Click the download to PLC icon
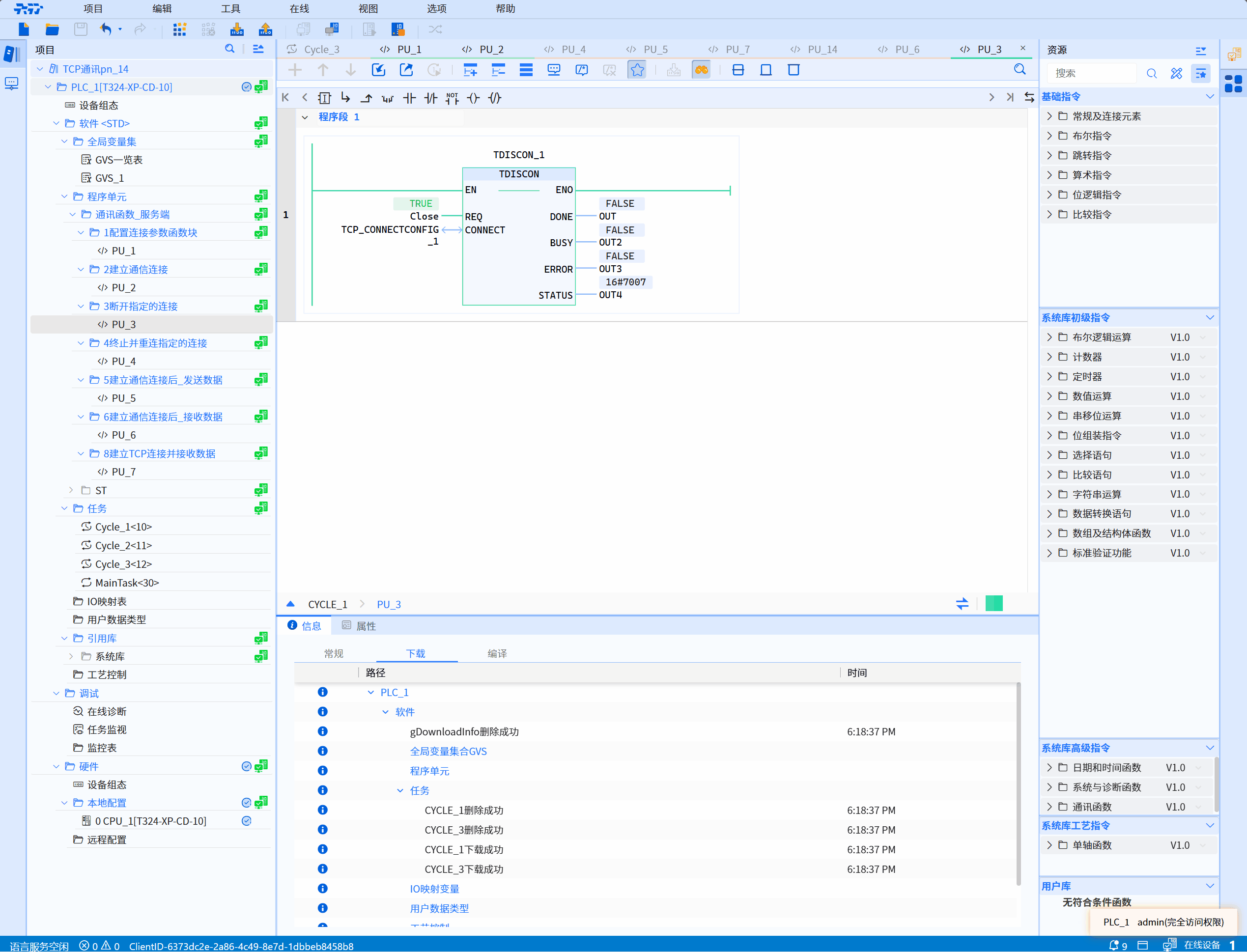Screen dimensions: 1247x952 point(237,29)
